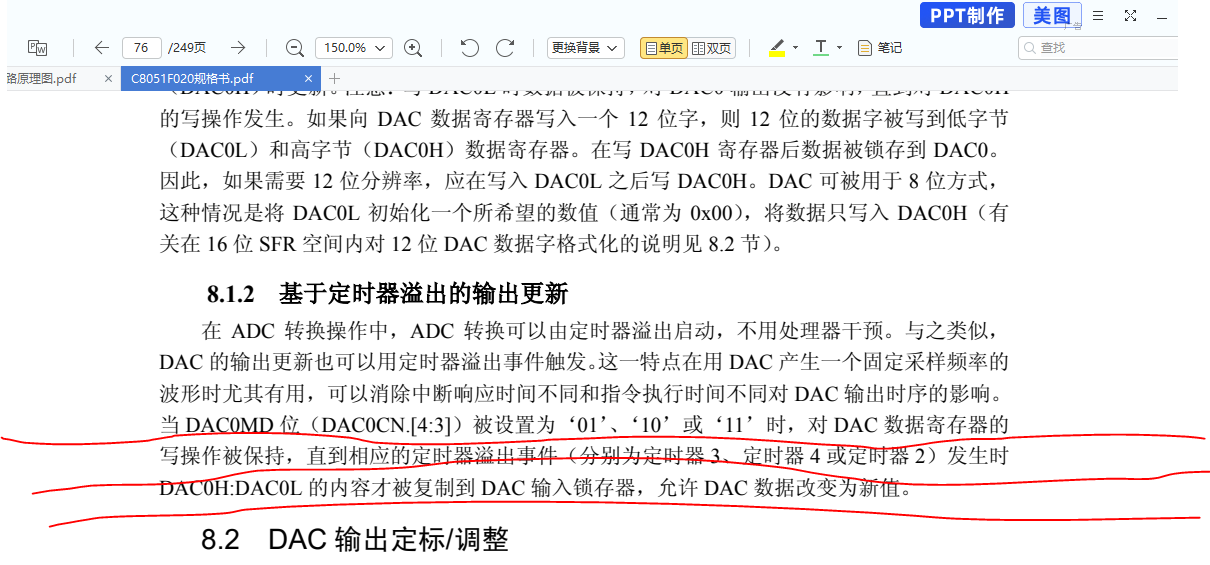The height and width of the screenshot is (565, 1210).
Task: Switch to the 路原理图.pdf tab
Action: tap(42, 78)
